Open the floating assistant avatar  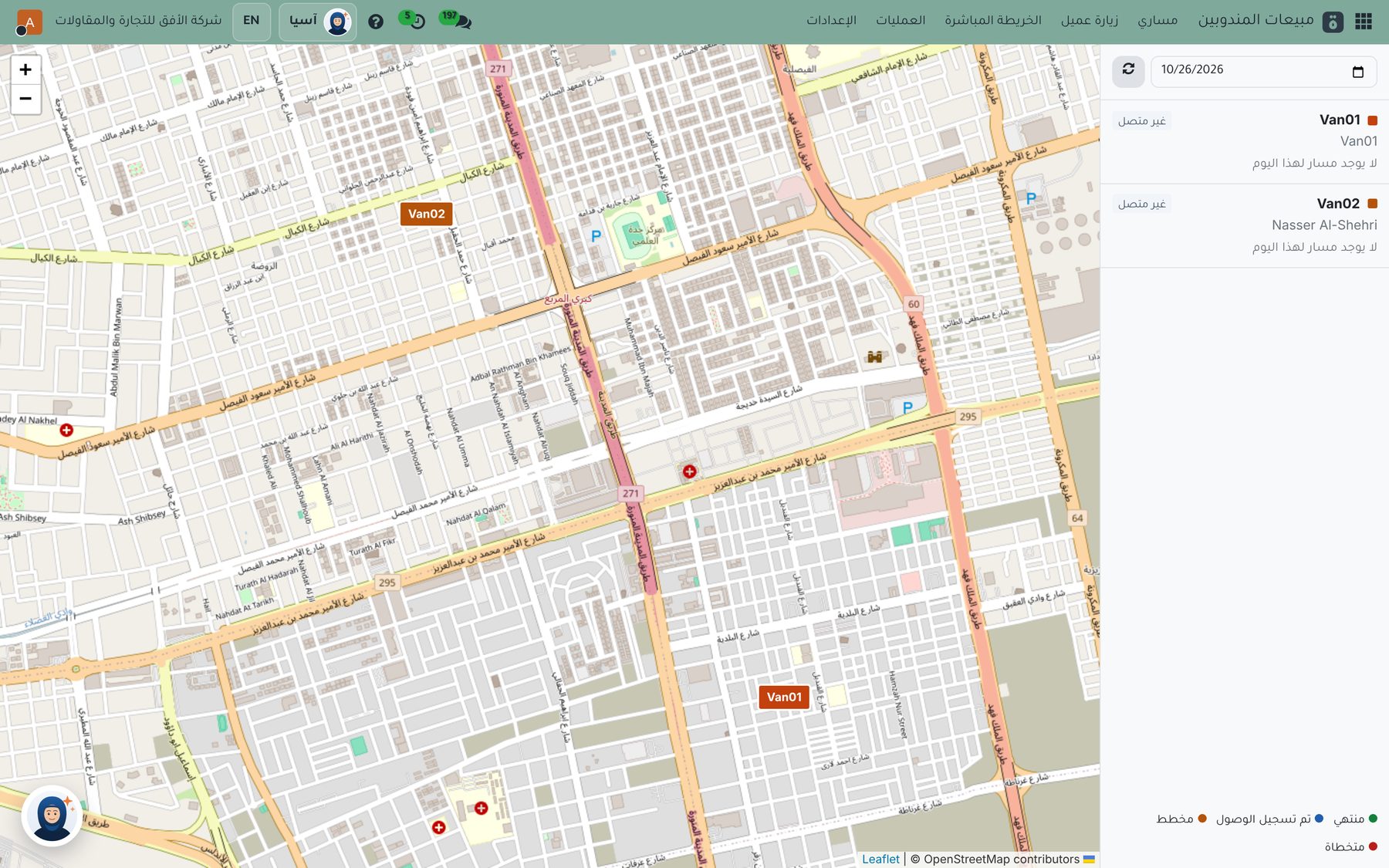52,816
